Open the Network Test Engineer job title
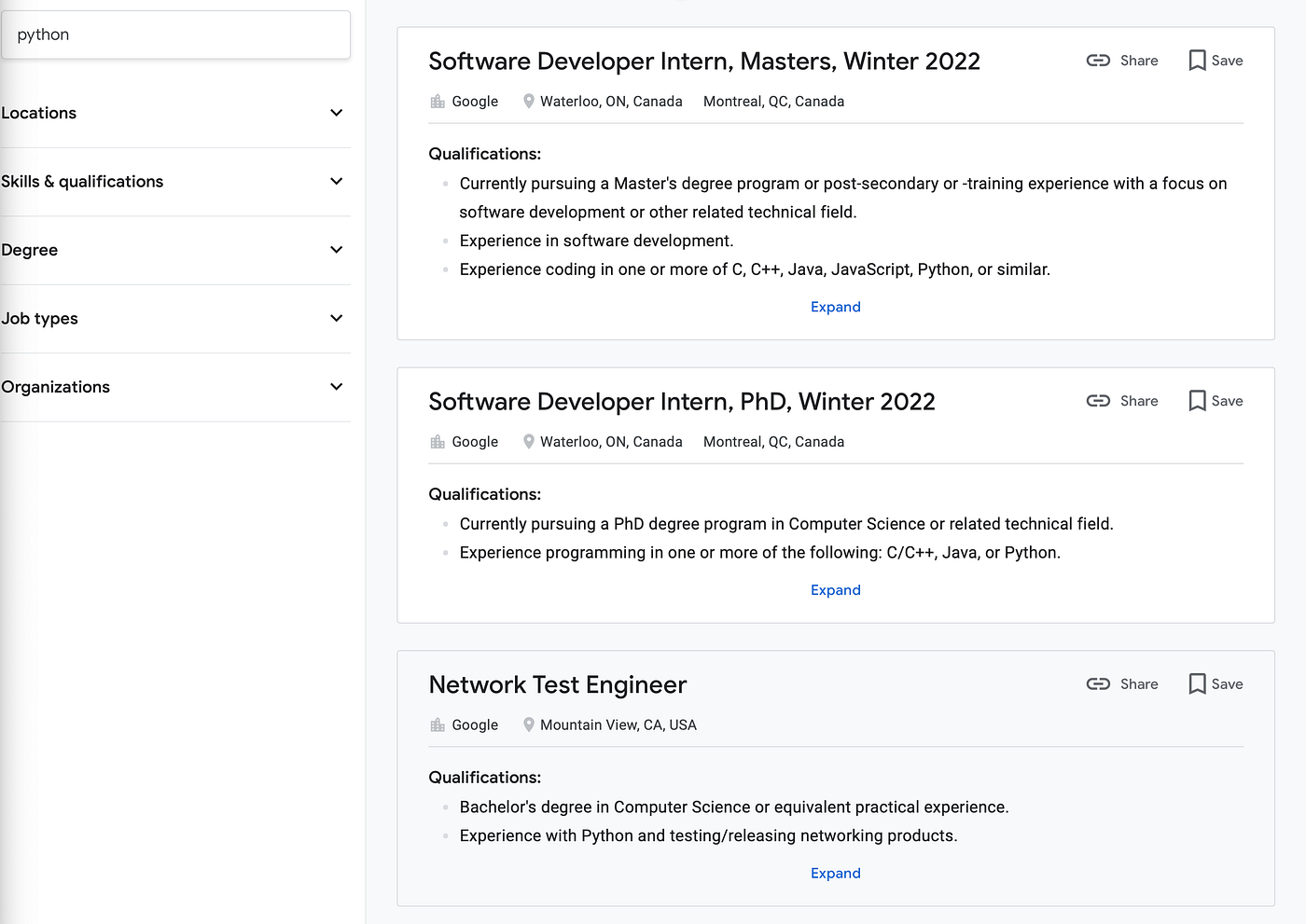 [557, 685]
